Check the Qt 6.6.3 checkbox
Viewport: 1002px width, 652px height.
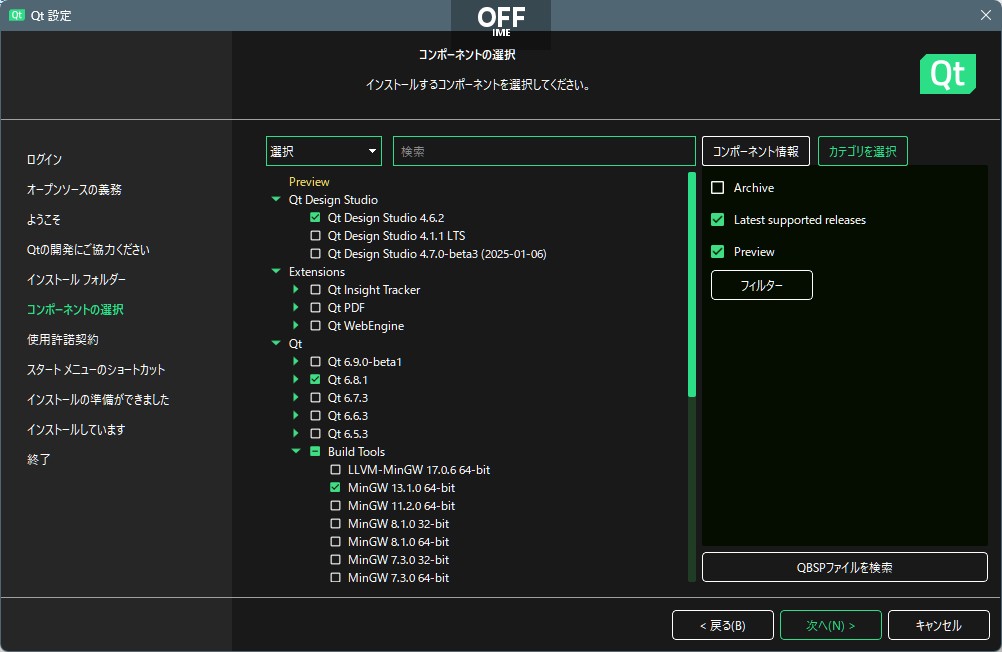pos(315,415)
